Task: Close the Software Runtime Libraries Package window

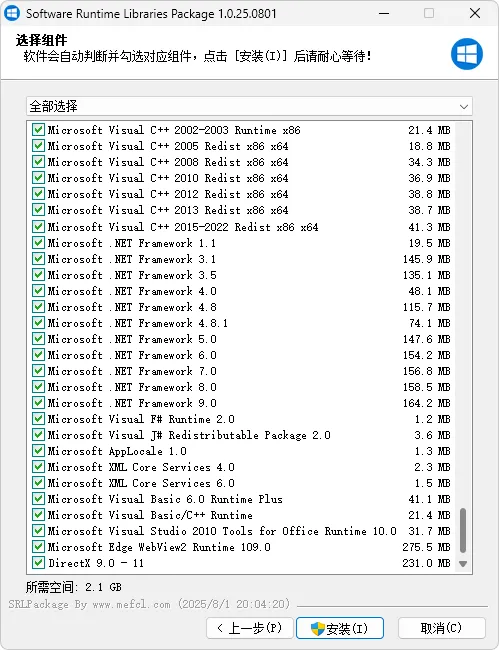Action: coord(475,13)
